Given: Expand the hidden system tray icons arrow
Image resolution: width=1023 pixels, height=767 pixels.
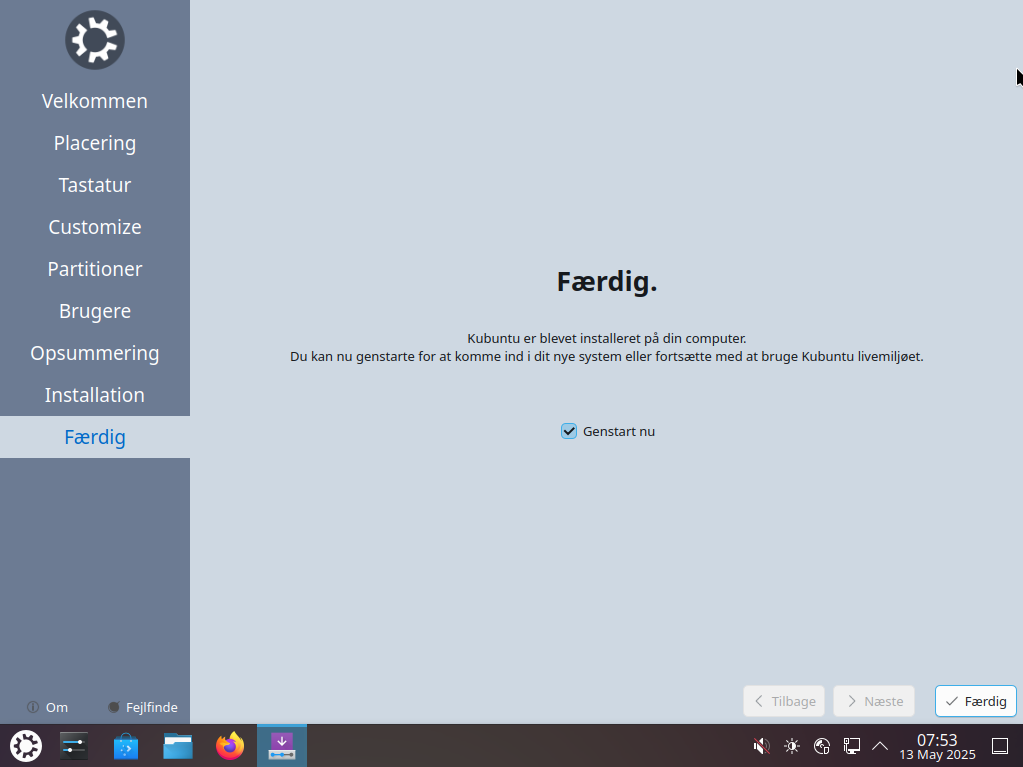Looking at the screenshot, I should tap(879, 745).
